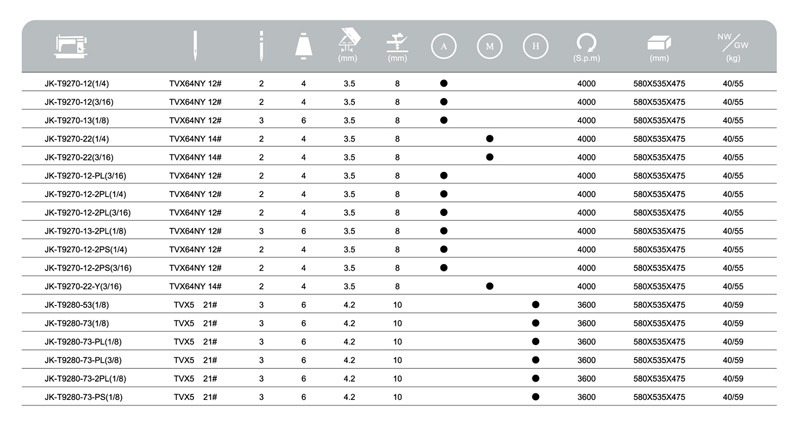800x423 pixels.
Task: Click needle TVX64NY 14# in JK-T9270-22(3/16) row
Action: [x=194, y=157]
